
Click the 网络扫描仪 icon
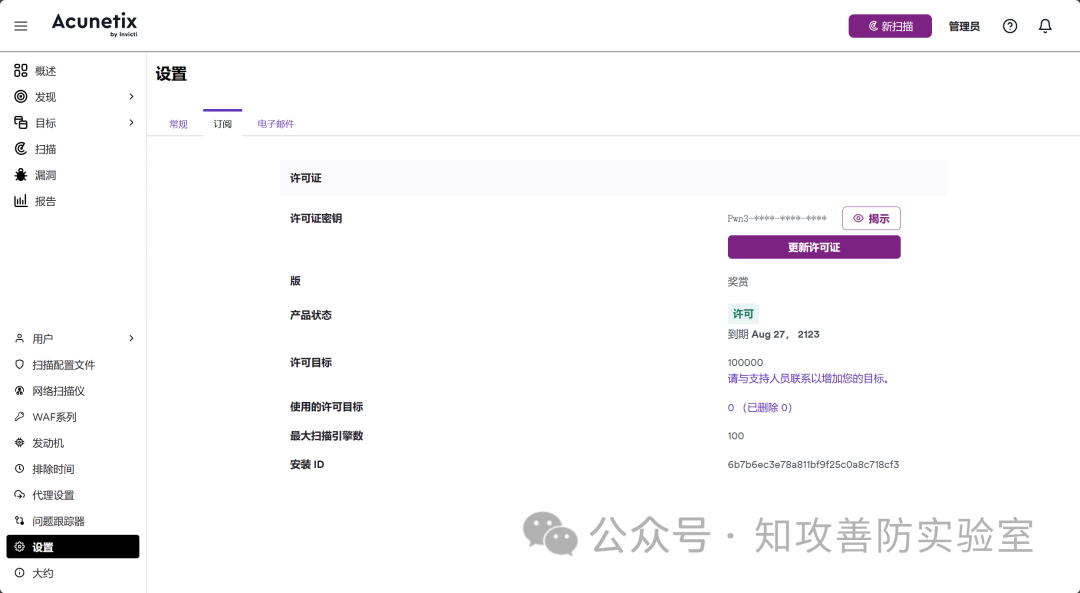(19, 391)
